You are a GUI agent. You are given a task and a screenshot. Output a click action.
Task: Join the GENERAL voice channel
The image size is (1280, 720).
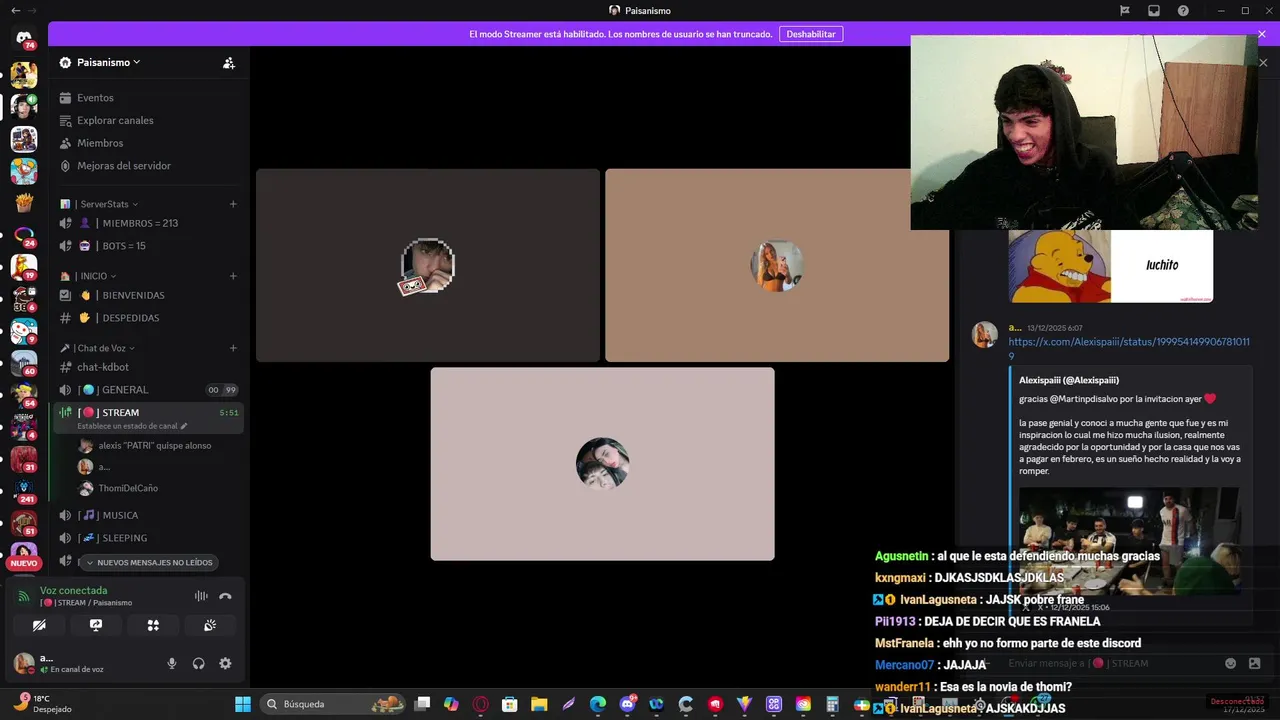tap(148, 390)
